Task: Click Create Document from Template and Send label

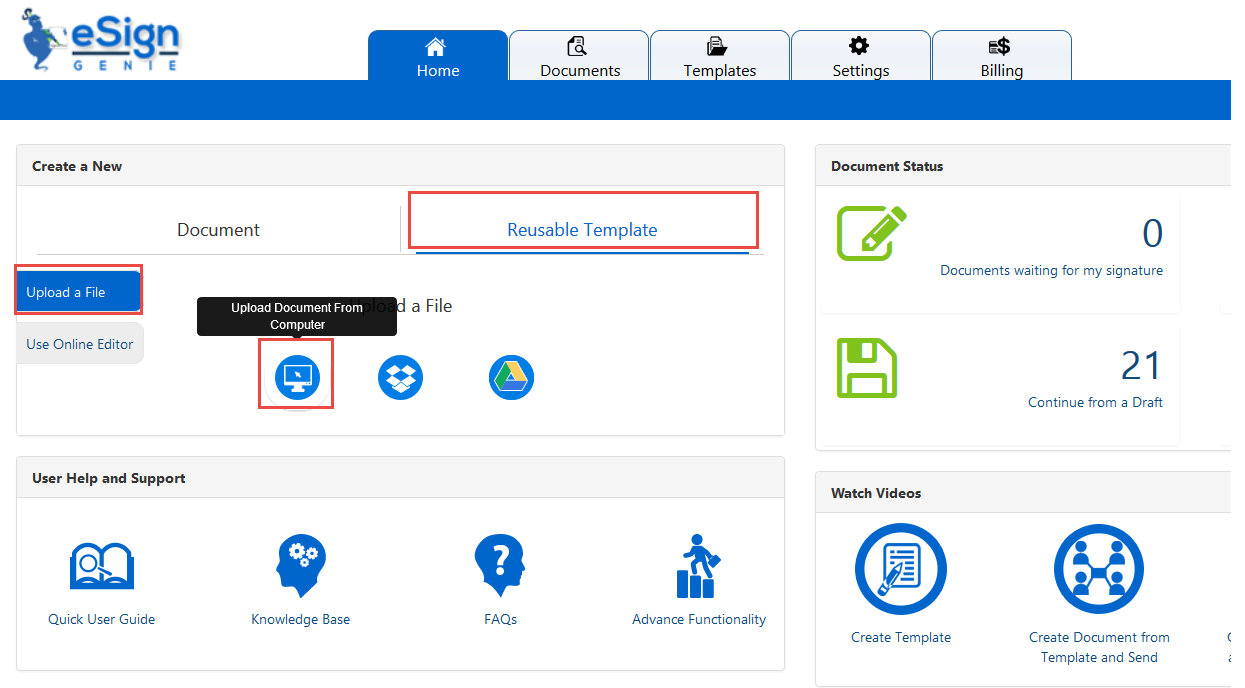Action: click(1099, 647)
